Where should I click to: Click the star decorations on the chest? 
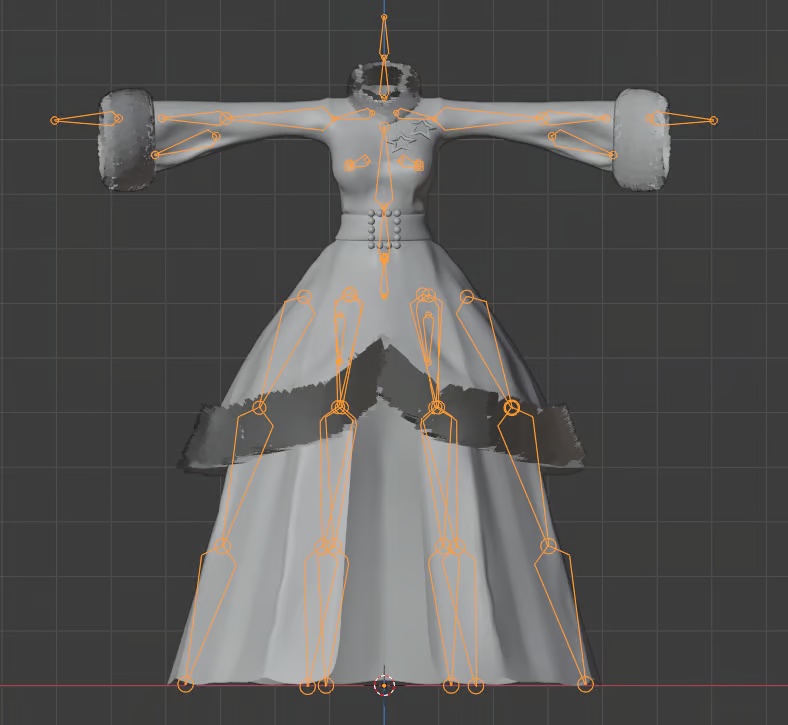click(x=413, y=135)
